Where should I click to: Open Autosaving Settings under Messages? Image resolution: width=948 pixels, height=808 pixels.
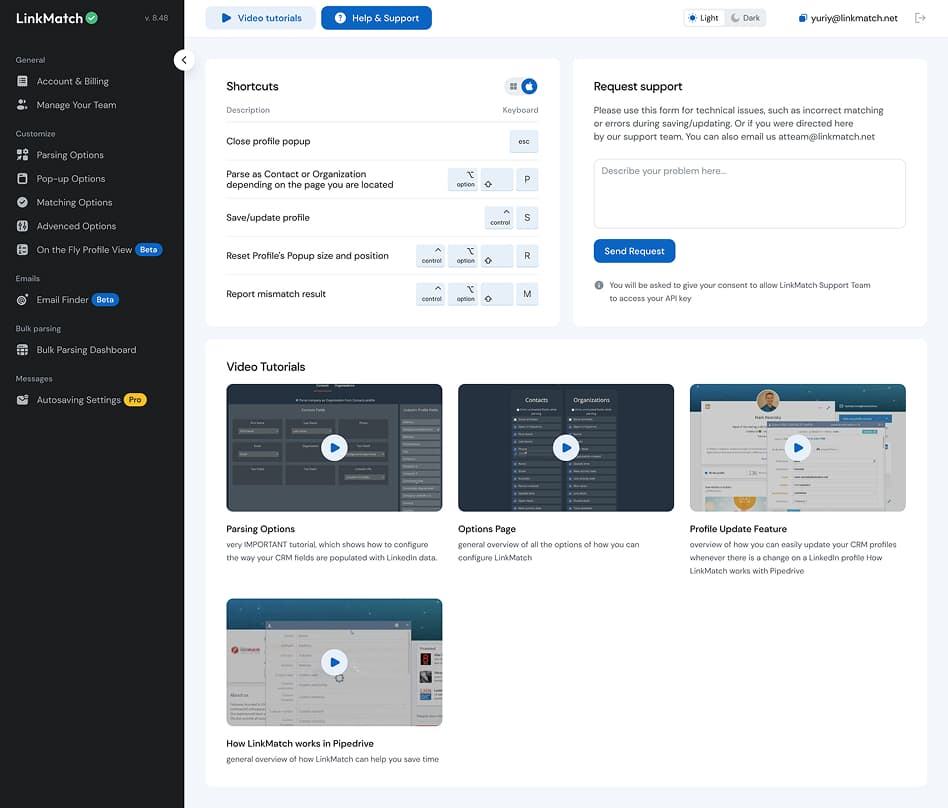point(79,399)
